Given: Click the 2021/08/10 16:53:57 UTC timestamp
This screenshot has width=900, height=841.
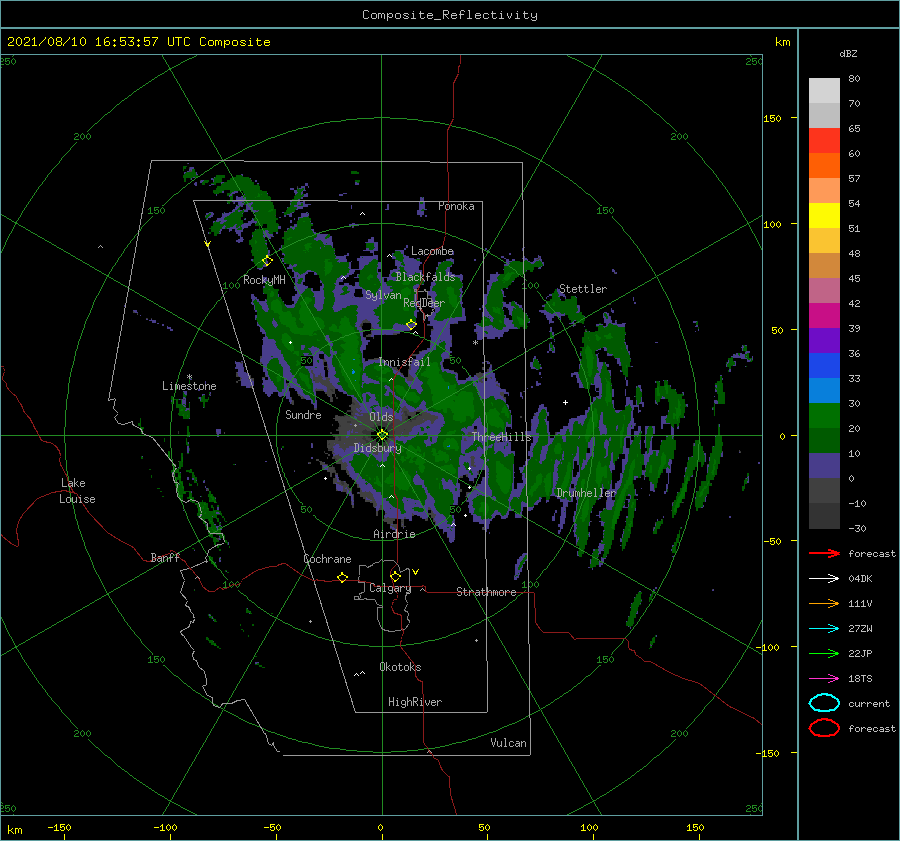Looking at the screenshot, I should [139, 42].
